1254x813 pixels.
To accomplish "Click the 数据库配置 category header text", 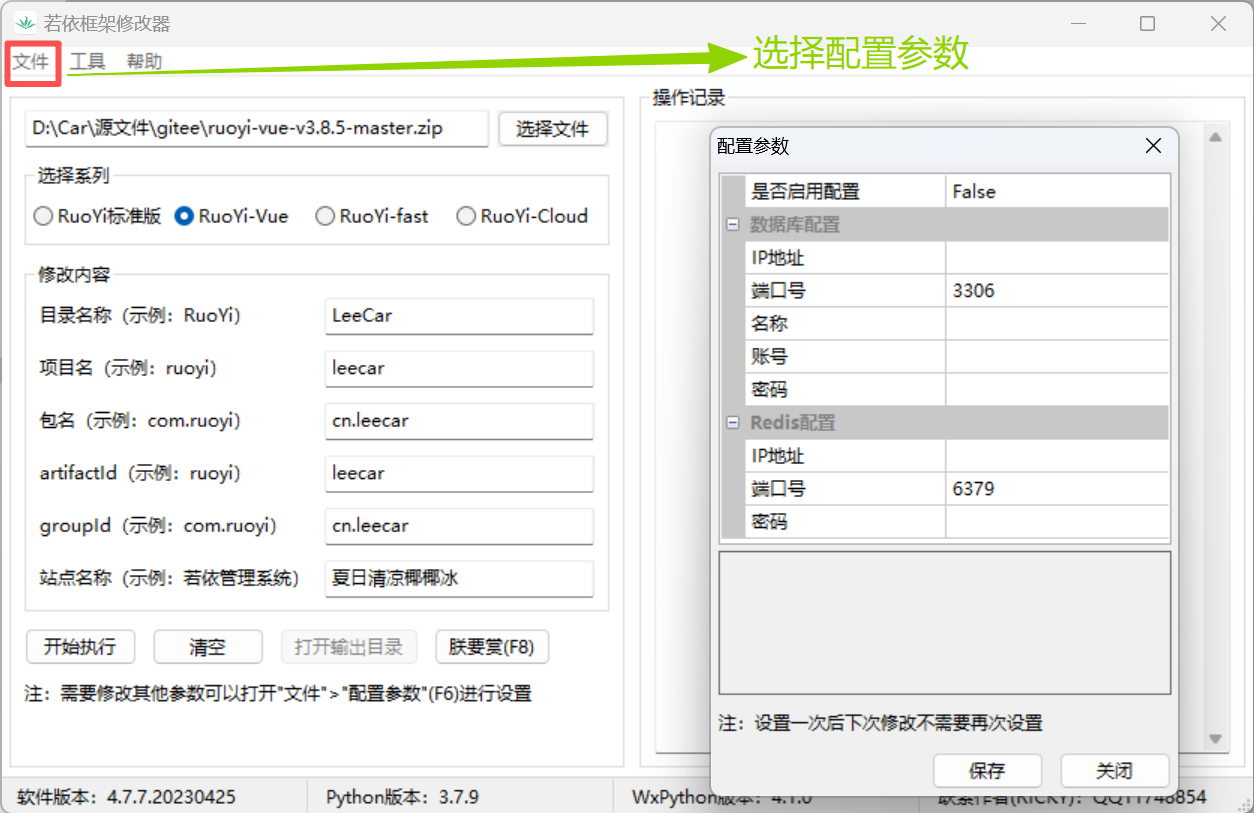I will [795, 225].
